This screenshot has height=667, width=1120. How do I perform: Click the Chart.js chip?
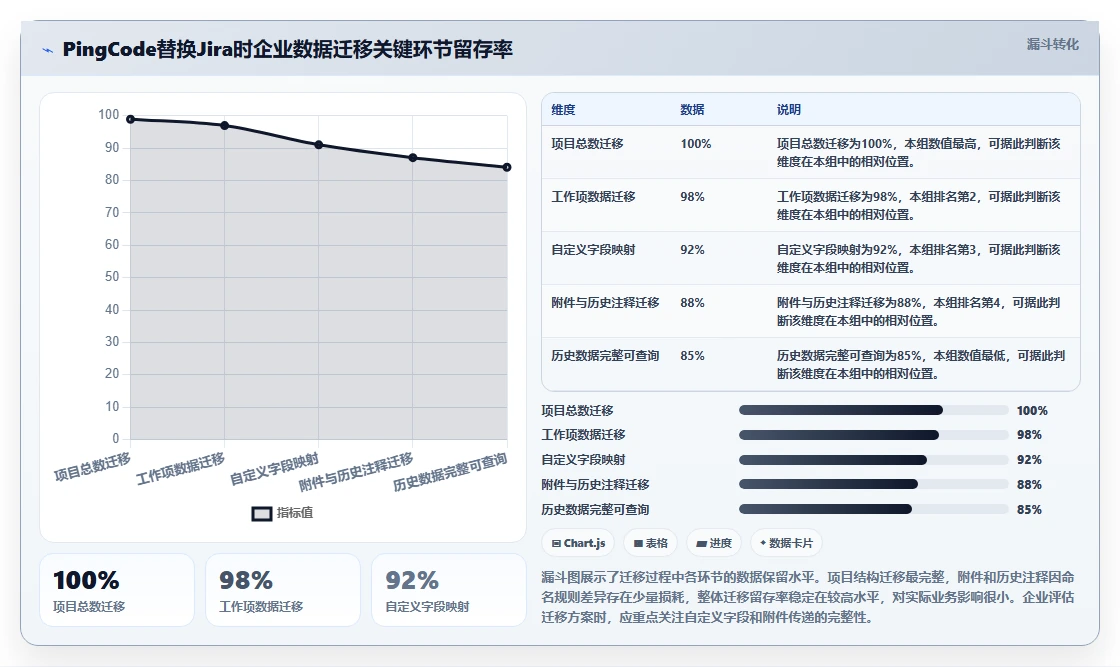[578, 543]
